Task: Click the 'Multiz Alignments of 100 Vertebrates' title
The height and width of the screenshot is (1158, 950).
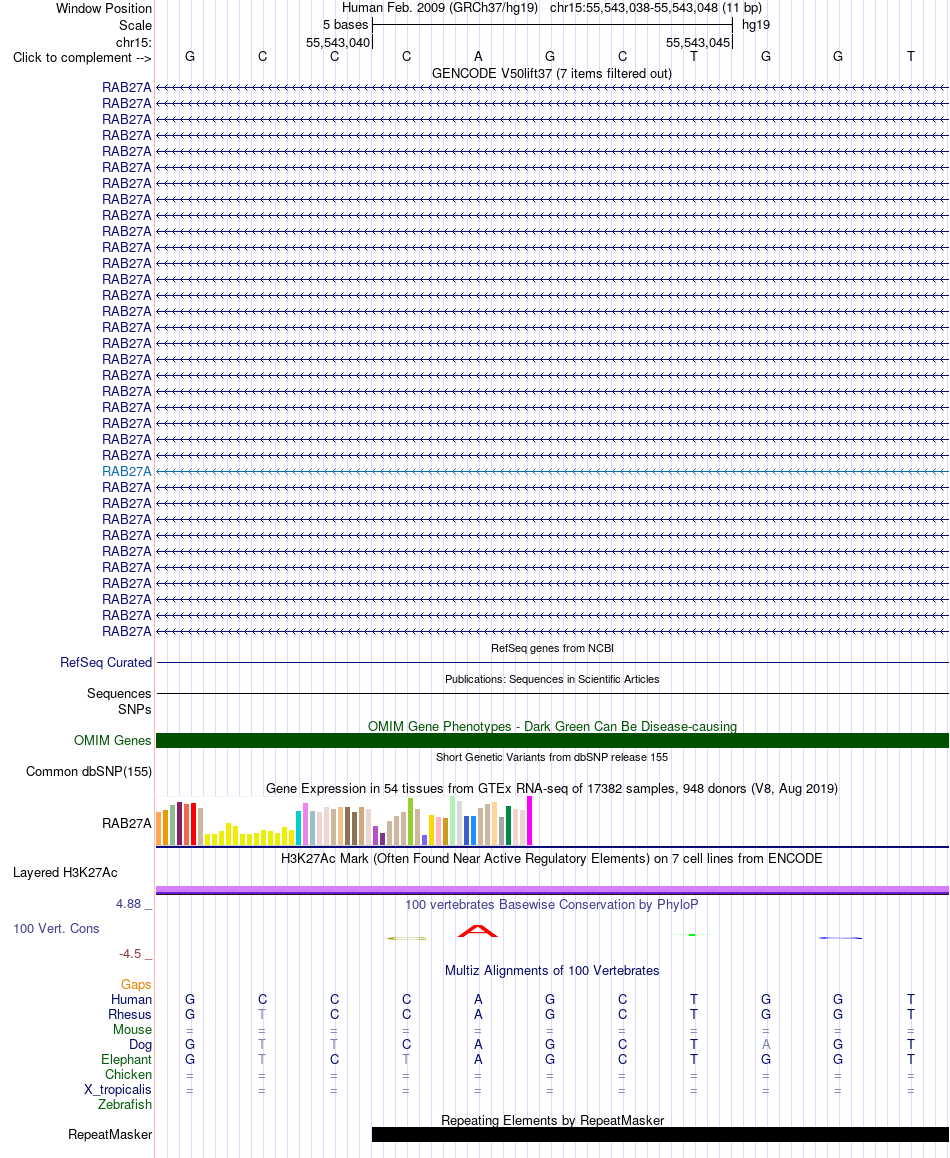Action: coord(552,970)
